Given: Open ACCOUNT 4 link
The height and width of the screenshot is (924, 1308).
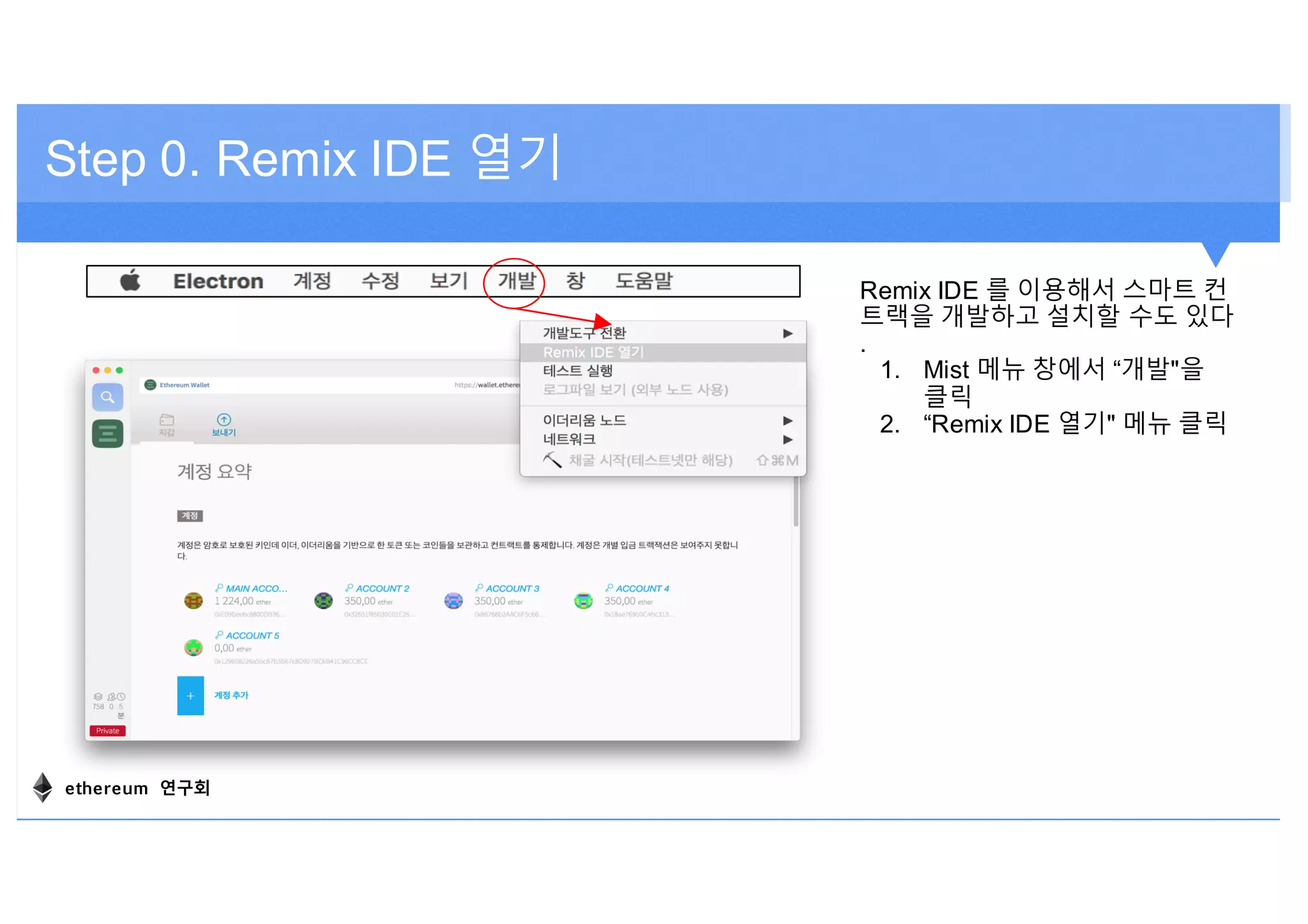Looking at the screenshot, I should 642,589.
